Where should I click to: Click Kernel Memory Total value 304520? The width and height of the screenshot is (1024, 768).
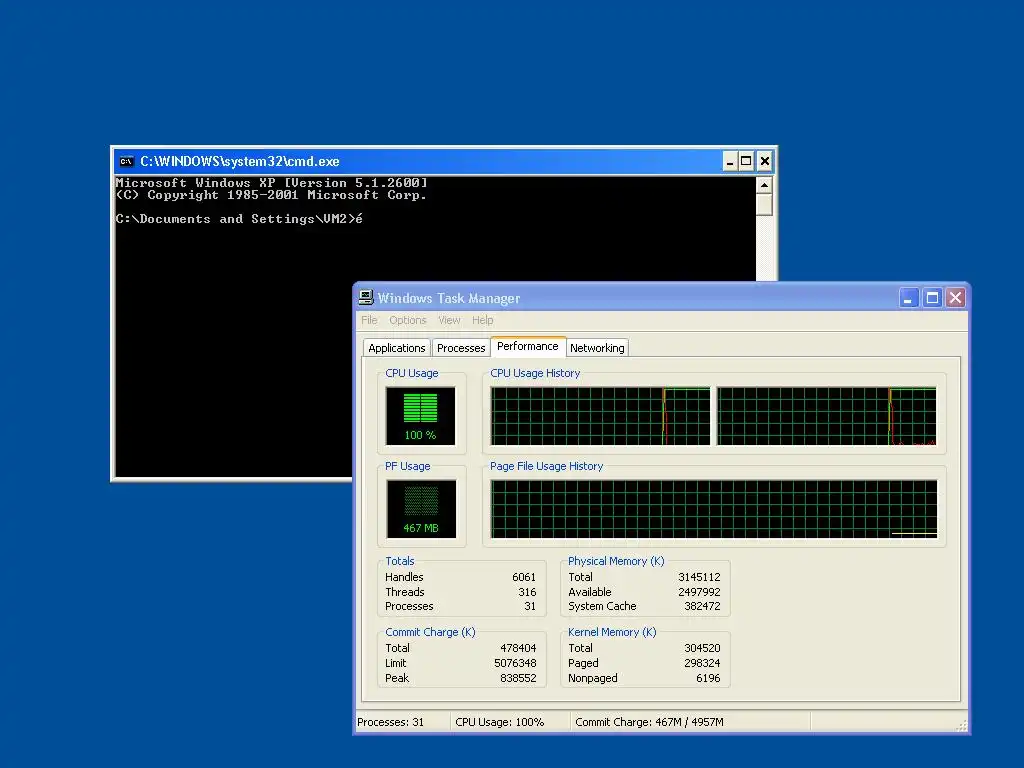click(x=703, y=648)
